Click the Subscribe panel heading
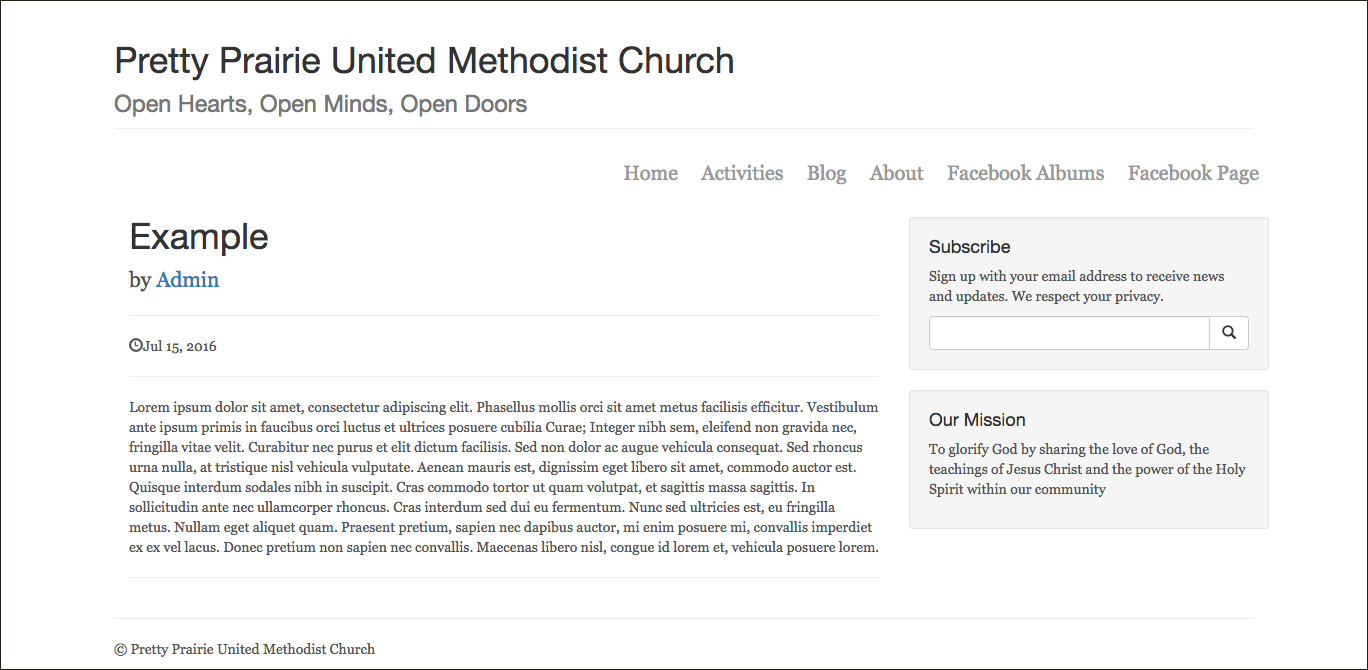1368x670 pixels. click(x=969, y=247)
